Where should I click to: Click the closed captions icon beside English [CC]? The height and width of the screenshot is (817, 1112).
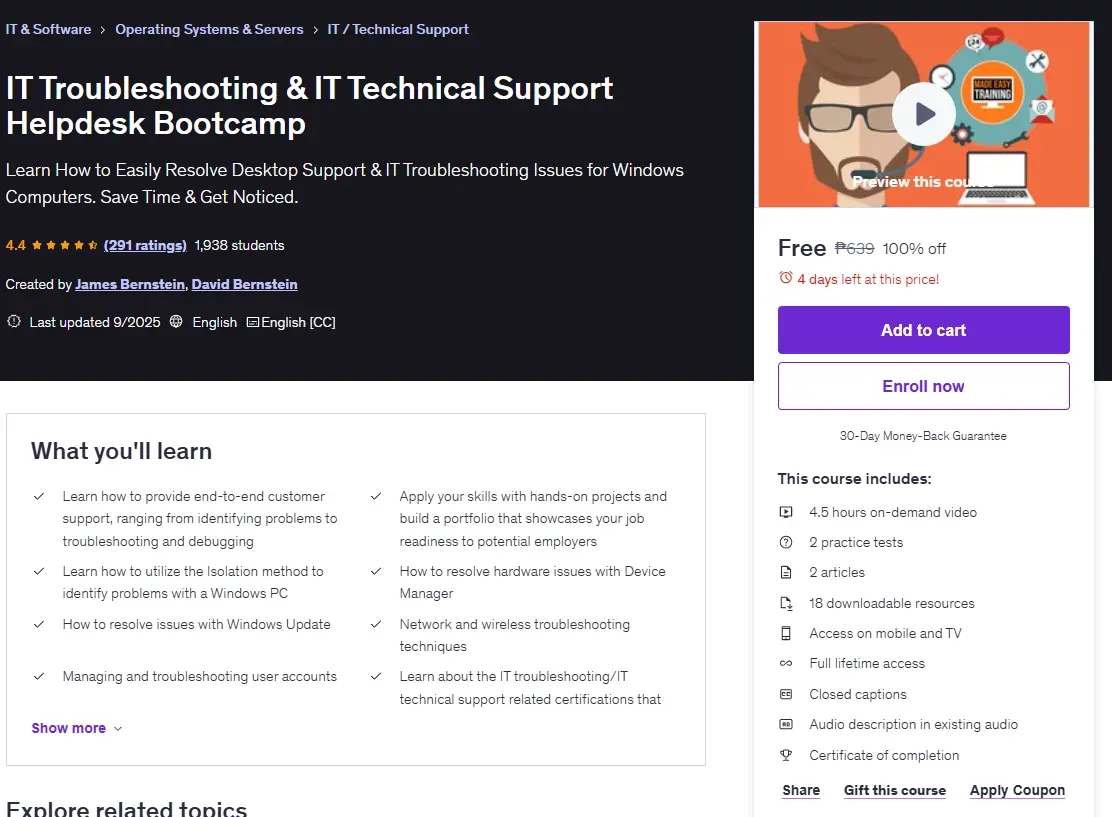click(252, 322)
